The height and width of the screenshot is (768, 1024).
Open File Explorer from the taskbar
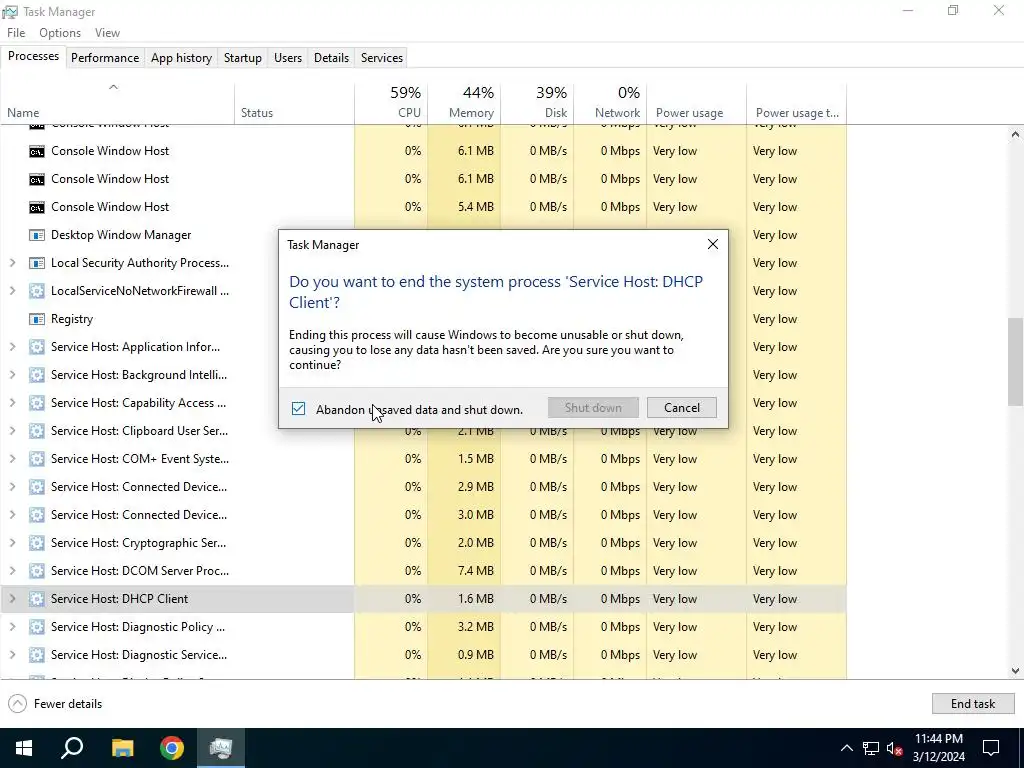coord(122,748)
